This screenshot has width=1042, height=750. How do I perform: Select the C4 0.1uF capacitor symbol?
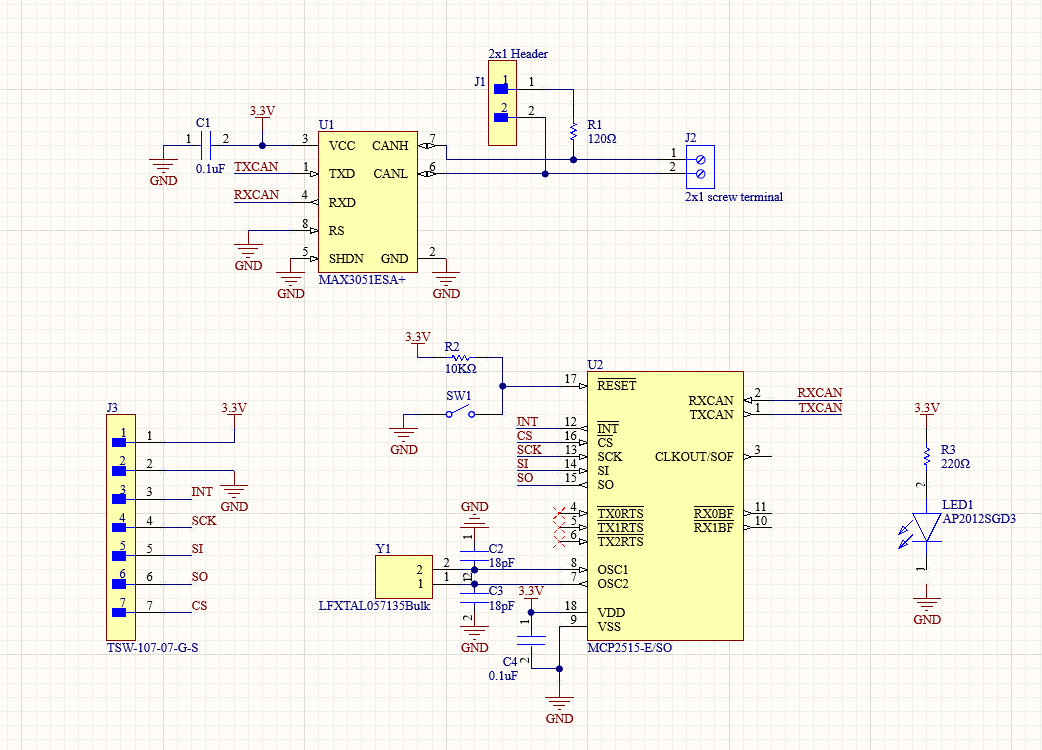531,640
